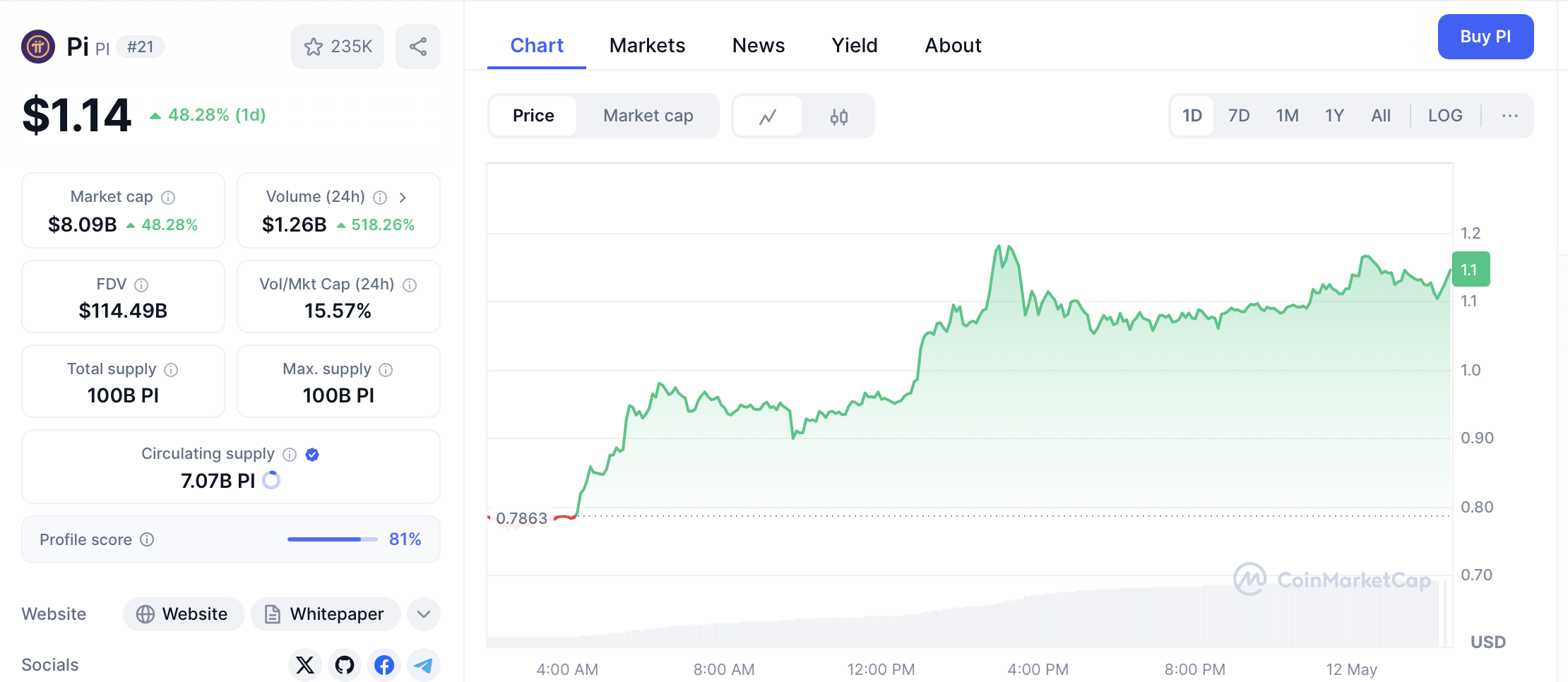Viewport: 1568px width, 682px height.
Task: Click the X (Twitter) social icon
Action: click(305, 664)
